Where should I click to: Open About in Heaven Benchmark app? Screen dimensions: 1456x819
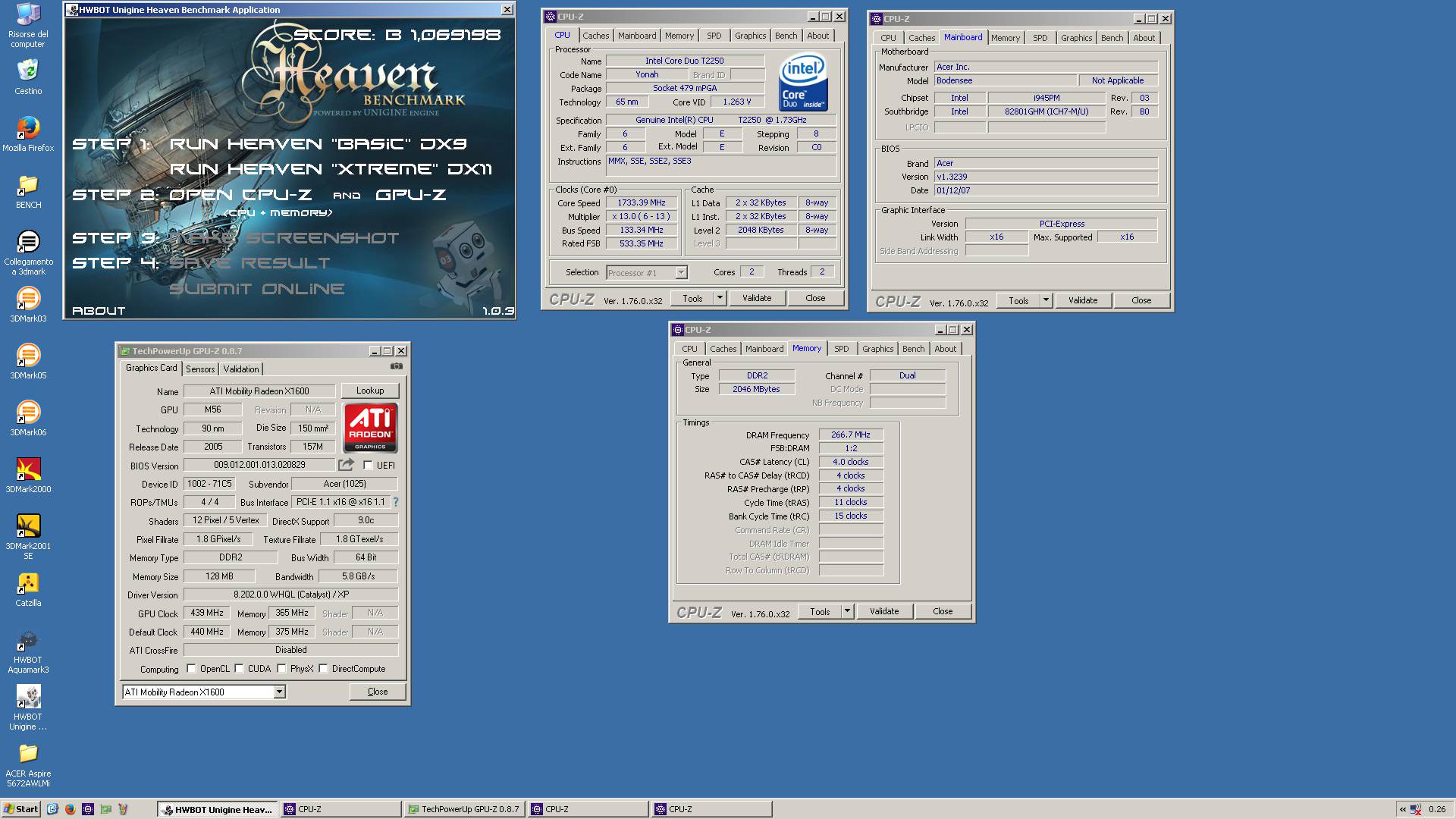99,311
